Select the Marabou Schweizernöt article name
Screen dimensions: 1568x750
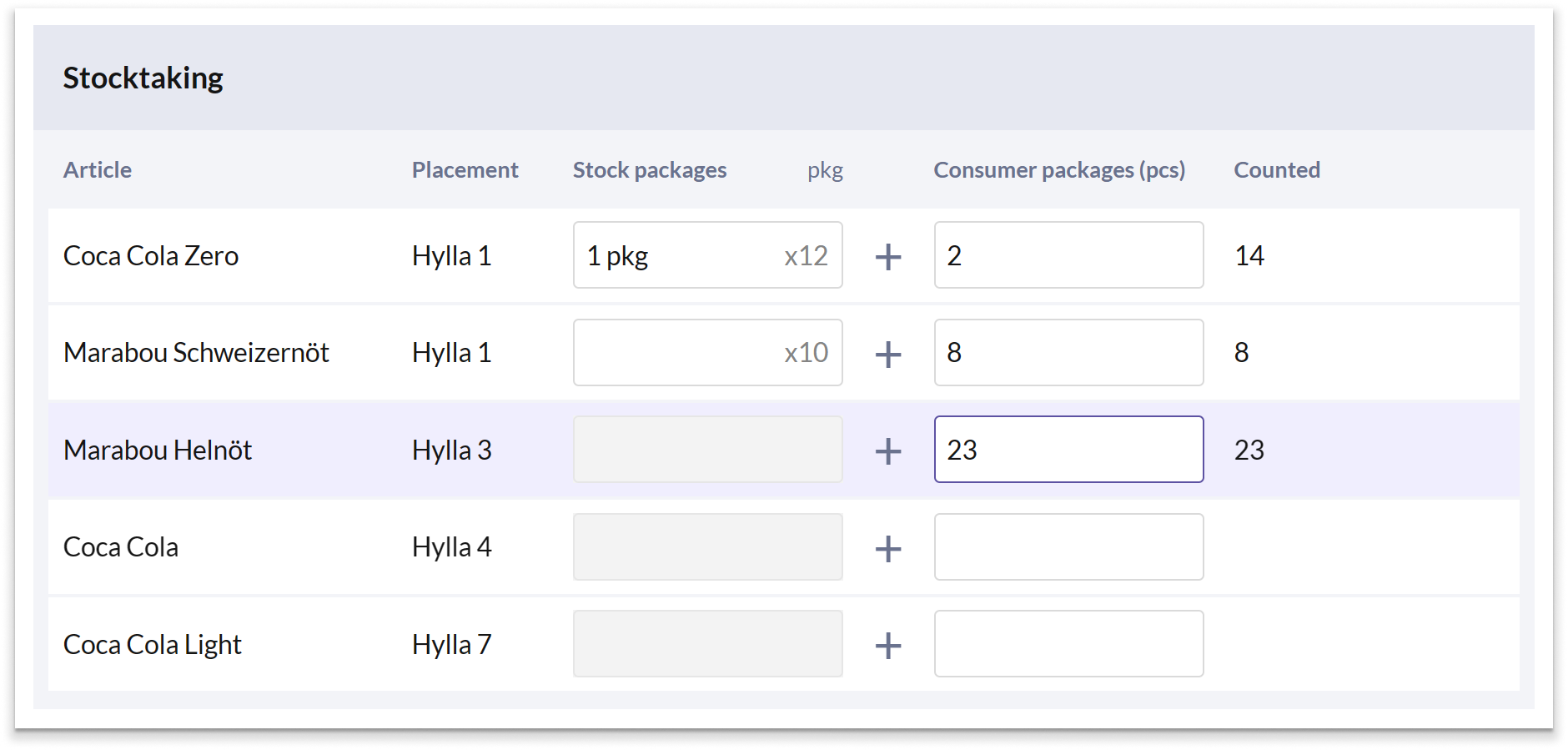pos(197,353)
